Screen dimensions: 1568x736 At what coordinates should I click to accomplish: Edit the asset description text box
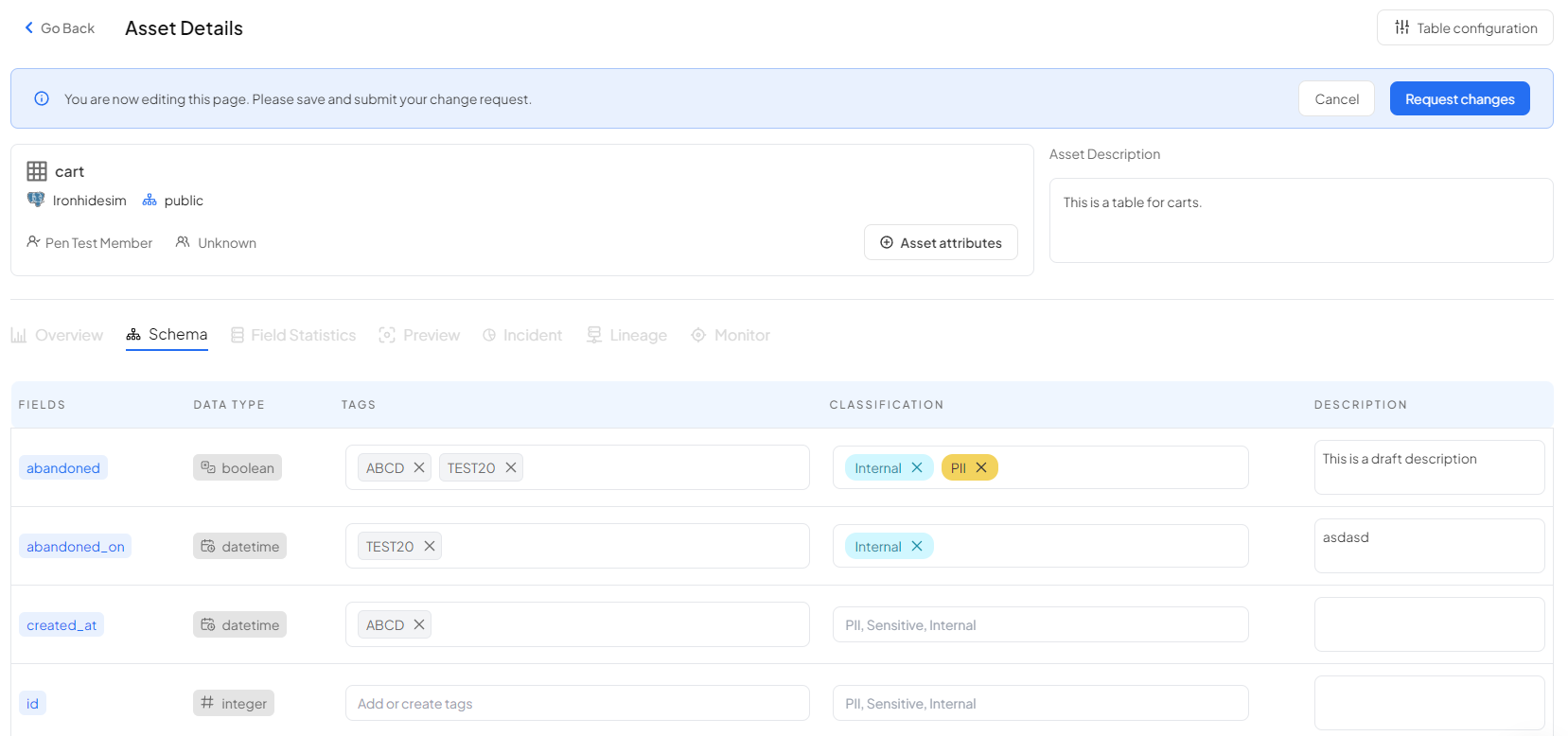(x=1300, y=220)
